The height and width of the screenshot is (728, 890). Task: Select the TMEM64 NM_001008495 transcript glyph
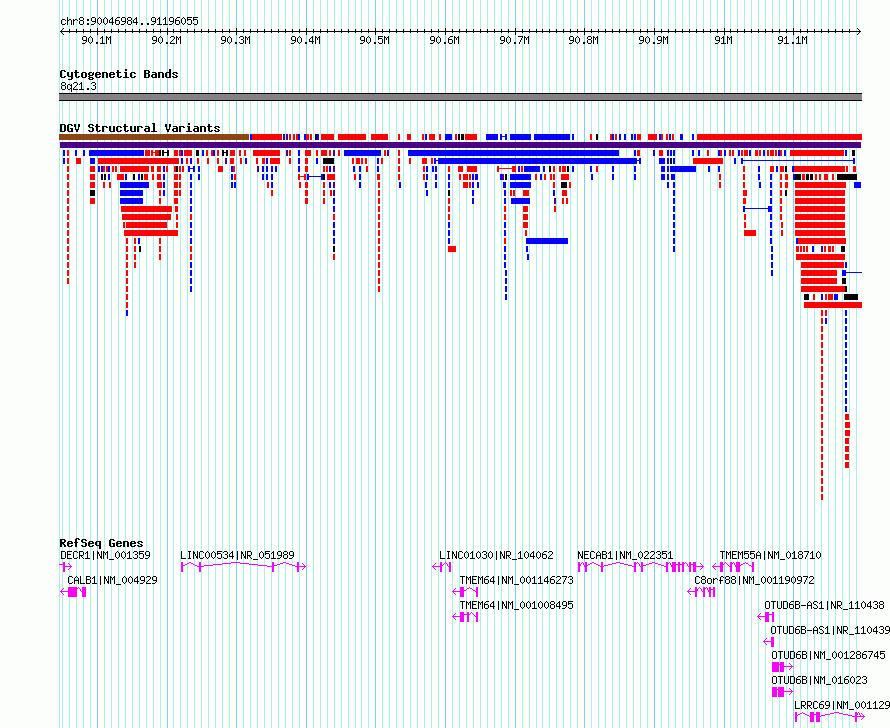point(465,617)
